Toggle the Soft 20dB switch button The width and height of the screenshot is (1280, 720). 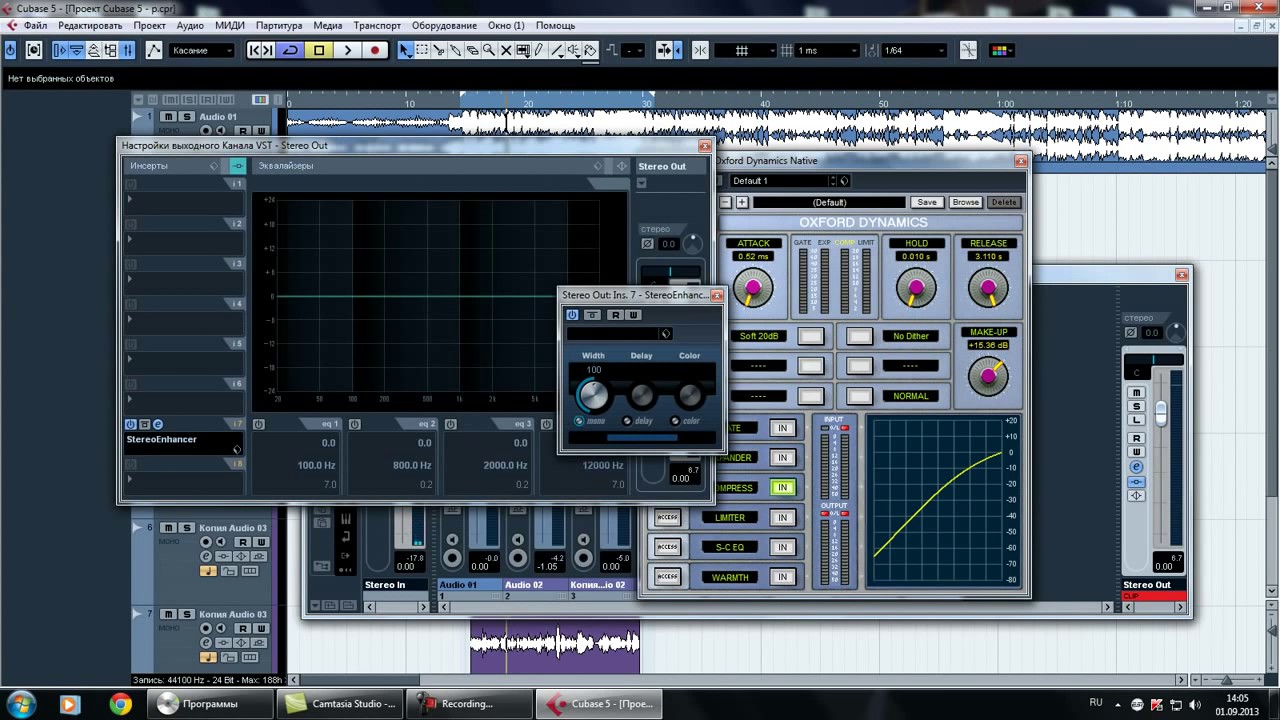tap(811, 336)
